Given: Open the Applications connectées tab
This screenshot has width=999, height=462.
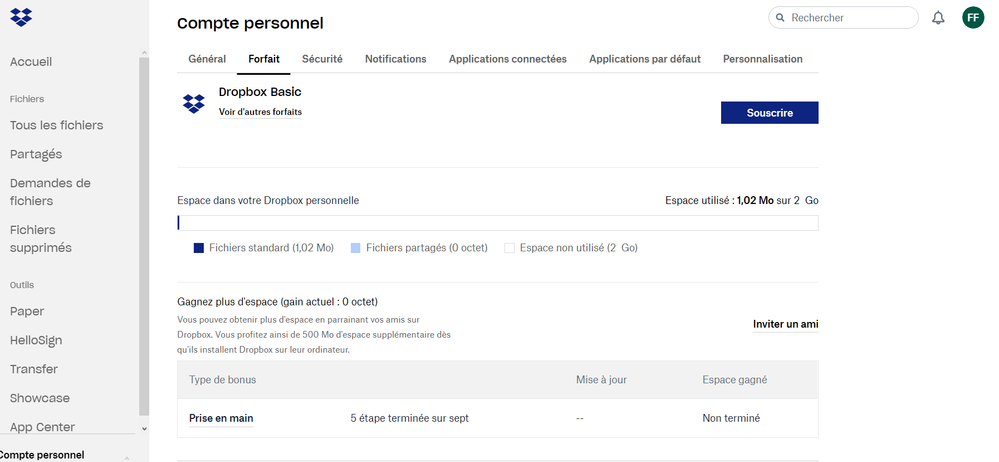Looking at the screenshot, I should click(x=507, y=59).
